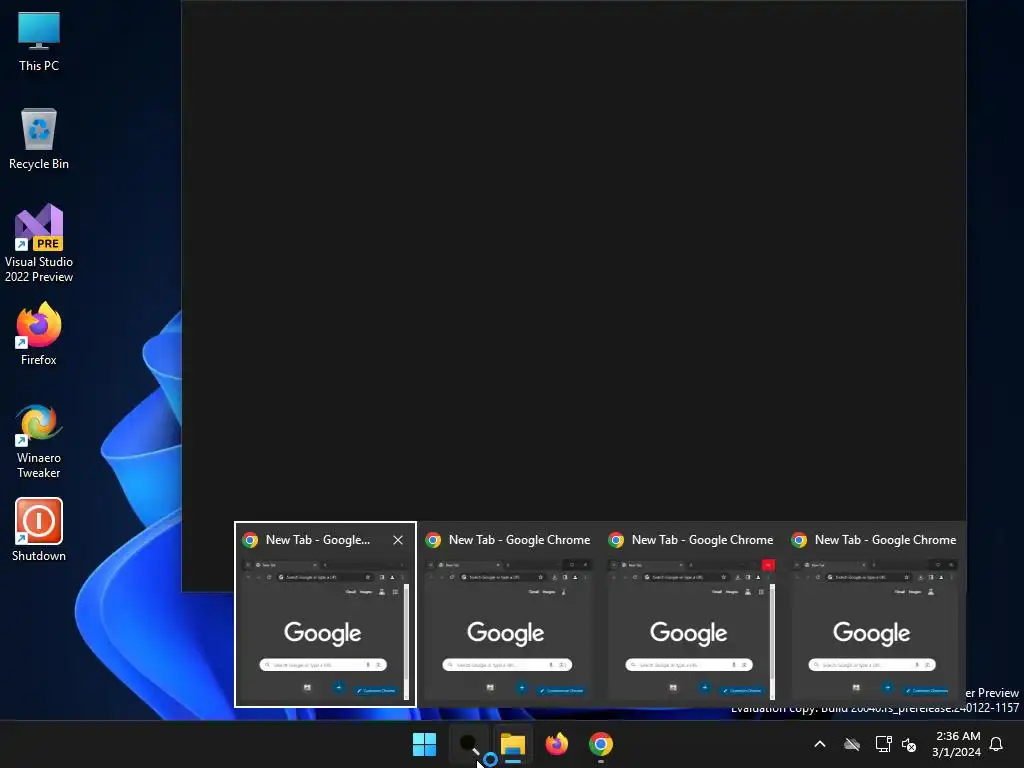Click the OneDrive cloud tray icon
Screen dimensions: 1024x768
pos(852,744)
